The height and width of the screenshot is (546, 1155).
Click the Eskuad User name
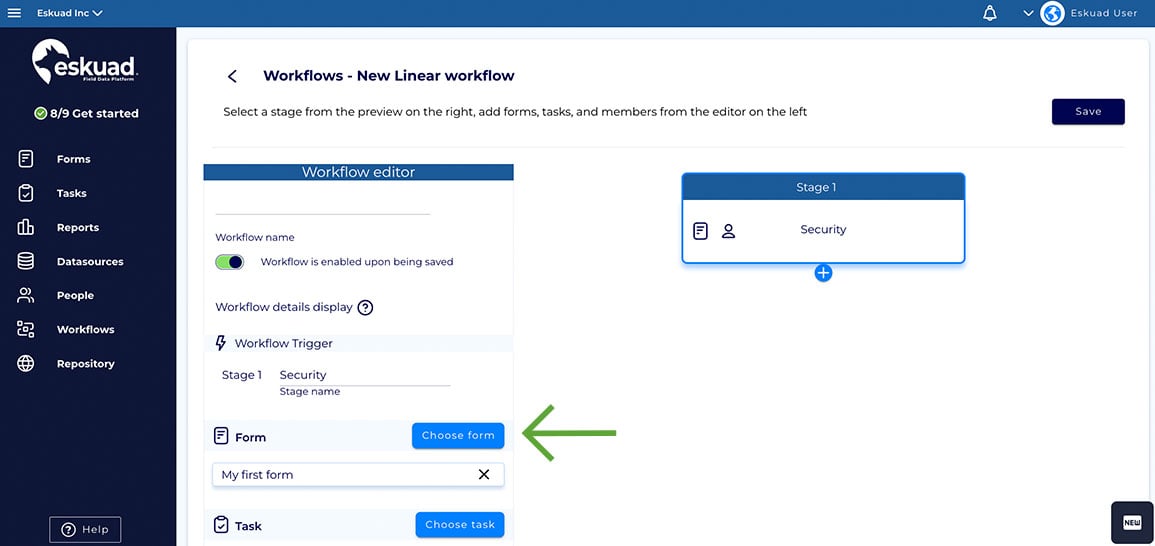click(x=1103, y=13)
